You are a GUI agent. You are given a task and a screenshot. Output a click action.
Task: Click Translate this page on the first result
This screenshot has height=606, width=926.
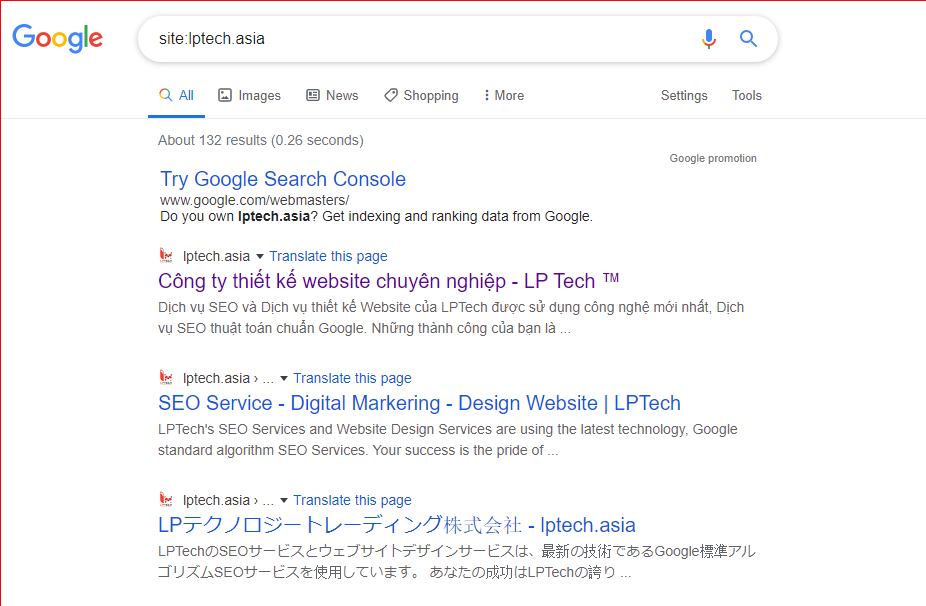328,256
